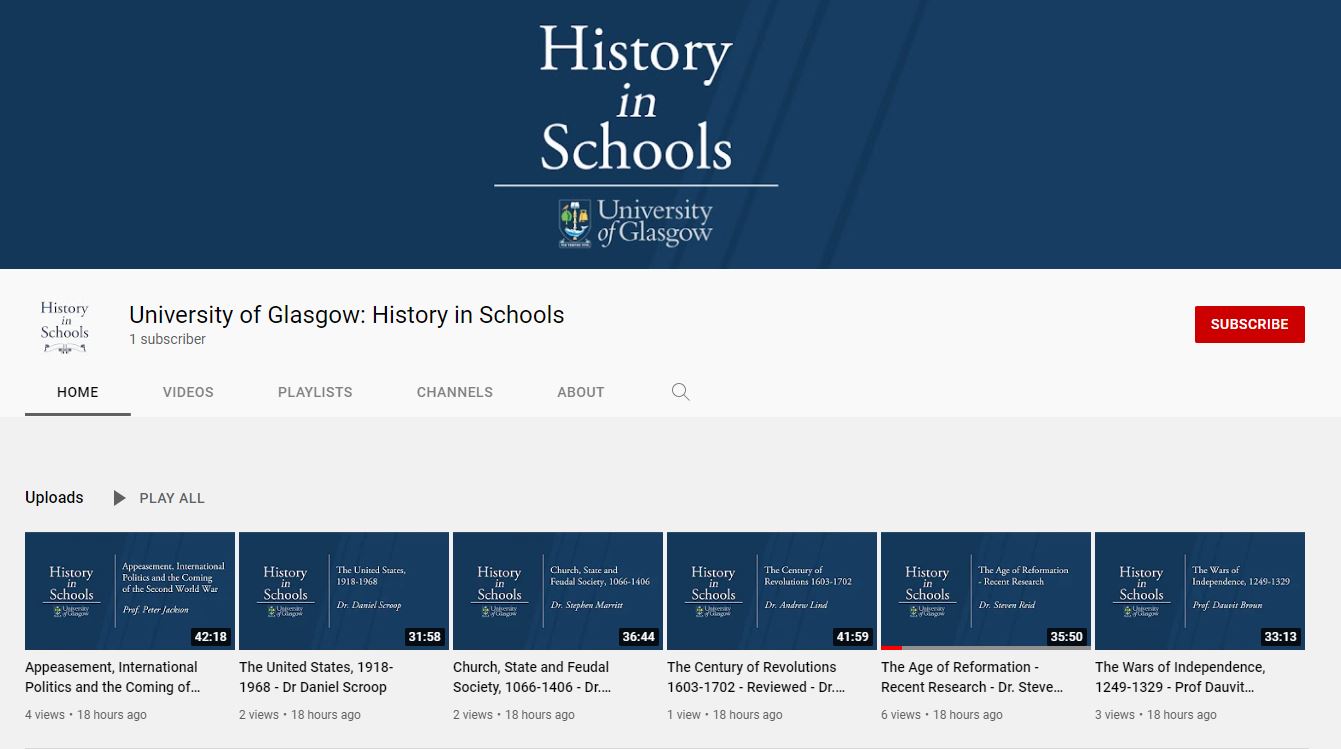This screenshot has height=749, width=1341.
Task: Open Wars of Independence video thumbnail
Action: click(1200, 591)
